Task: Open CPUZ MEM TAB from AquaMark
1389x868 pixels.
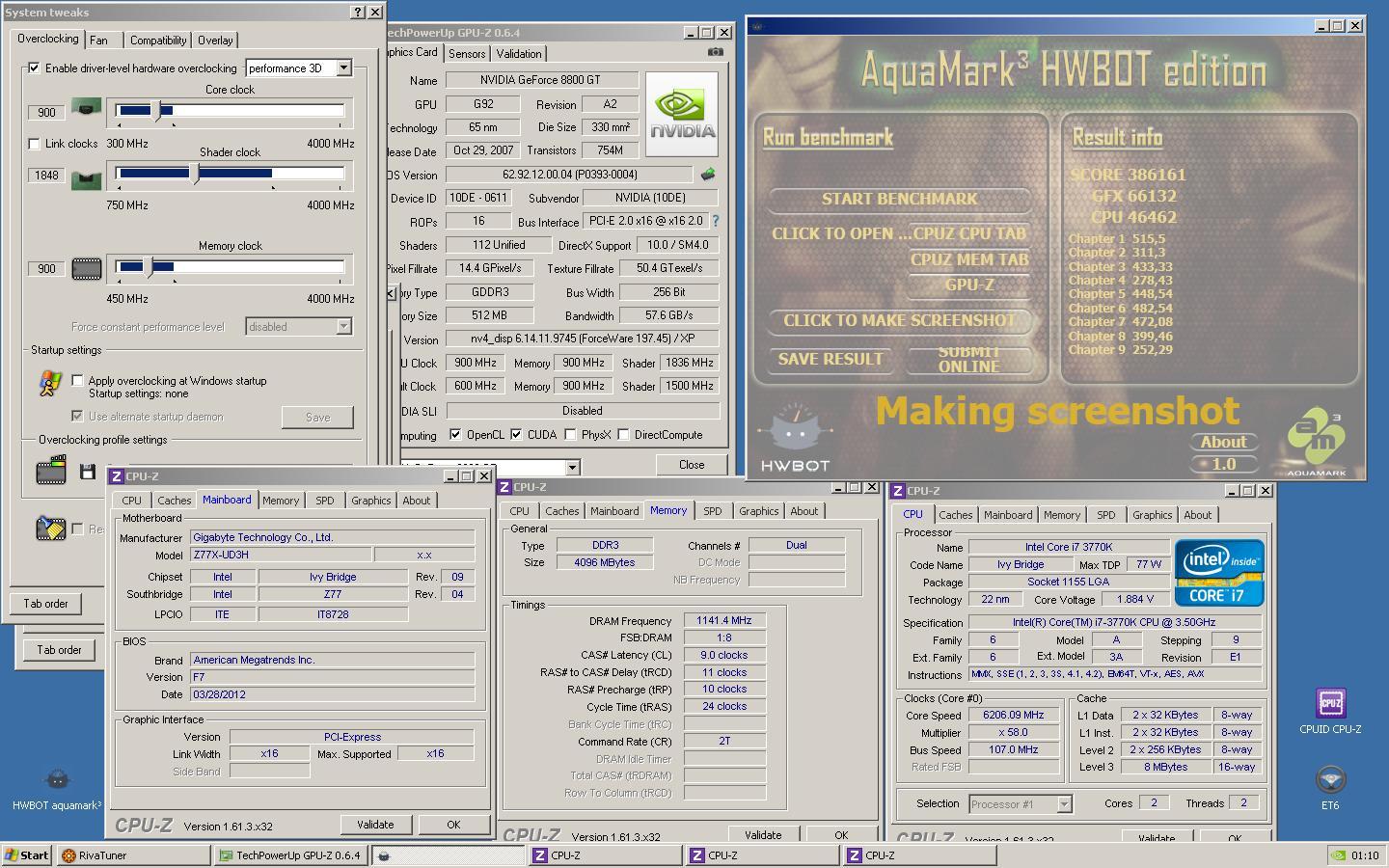Action: coord(969,259)
